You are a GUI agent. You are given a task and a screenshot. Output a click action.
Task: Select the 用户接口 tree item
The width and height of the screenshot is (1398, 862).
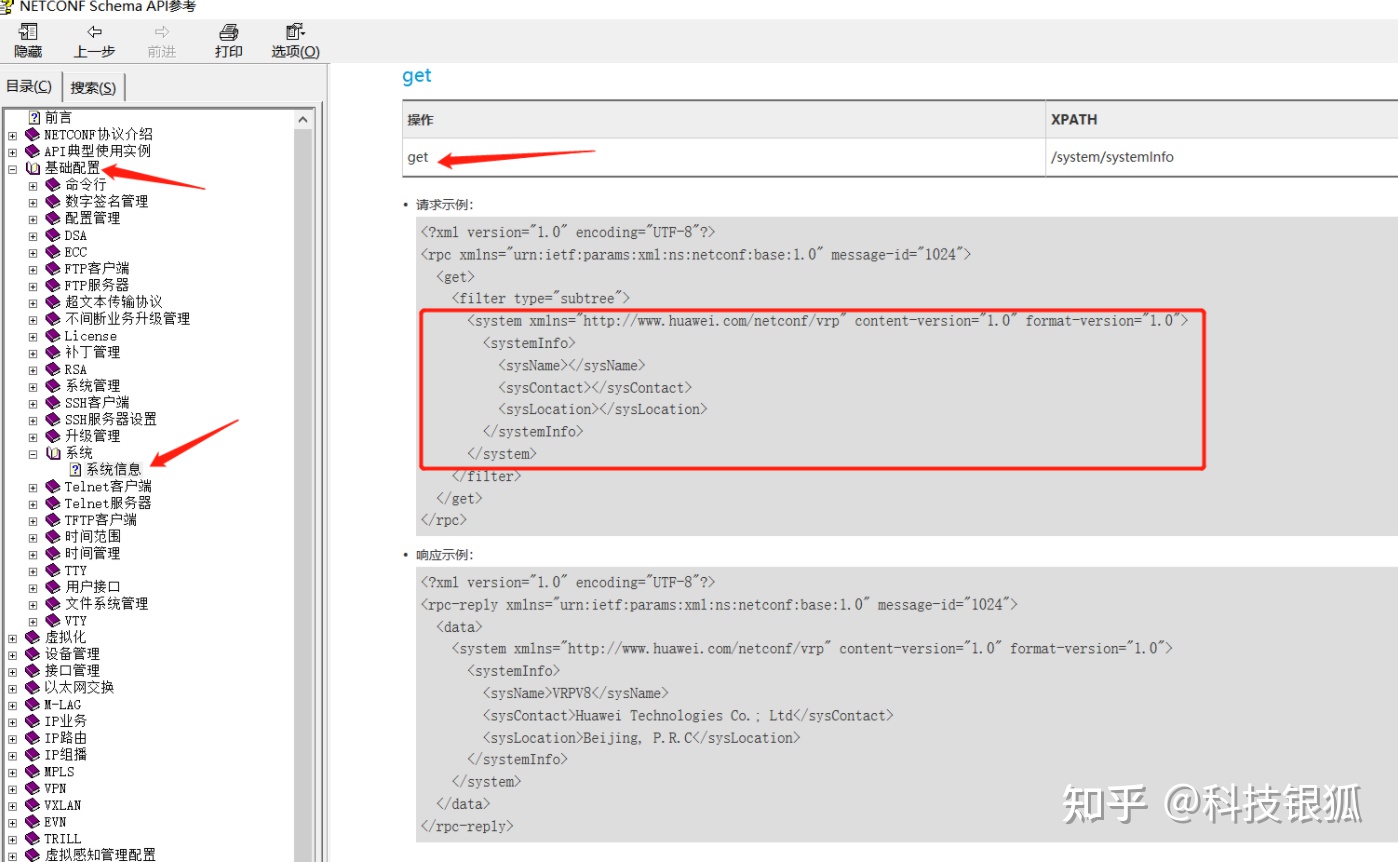click(x=93, y=587)
